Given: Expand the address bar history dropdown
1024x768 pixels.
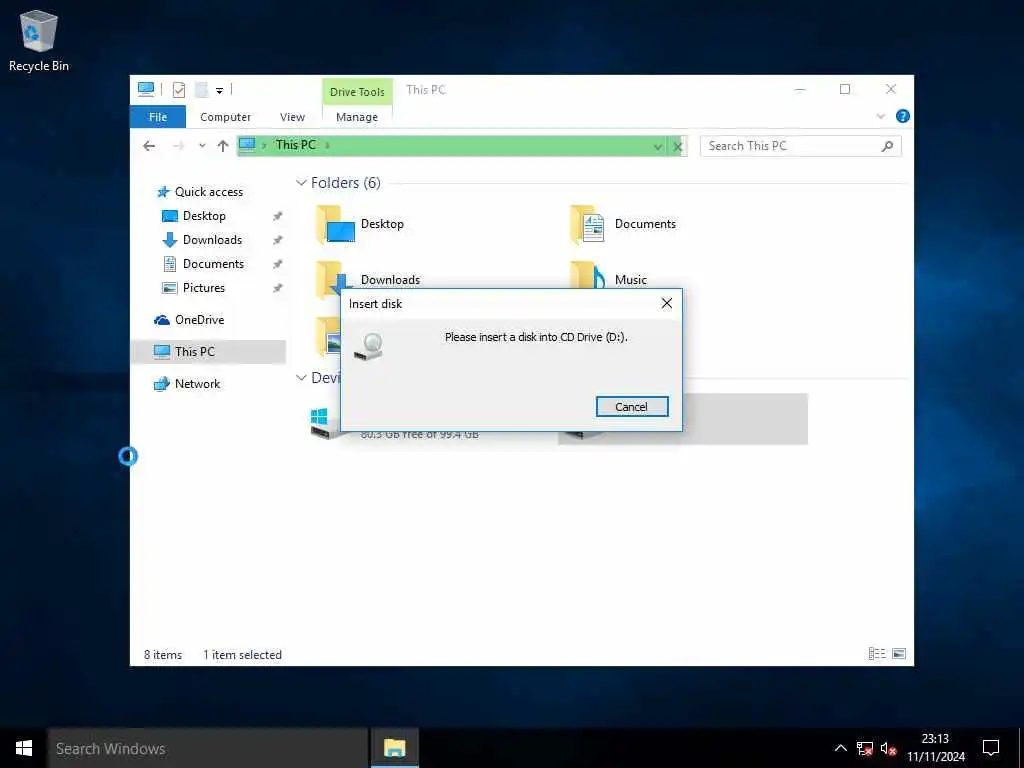Looking at the screenshot, I should pyautogui.click(x=658, y=146).
